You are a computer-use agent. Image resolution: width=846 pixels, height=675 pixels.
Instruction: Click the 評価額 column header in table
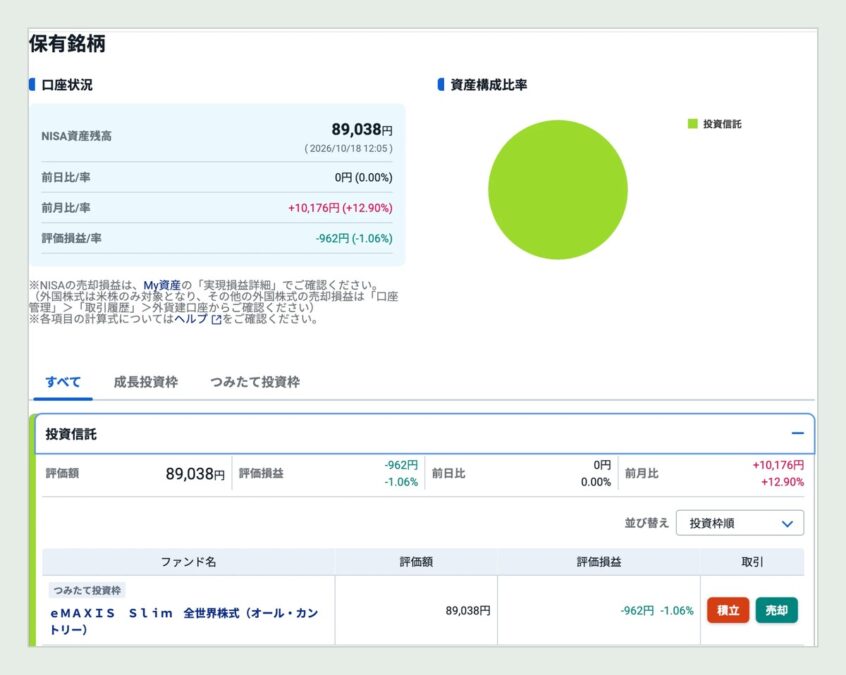point(416,562)
